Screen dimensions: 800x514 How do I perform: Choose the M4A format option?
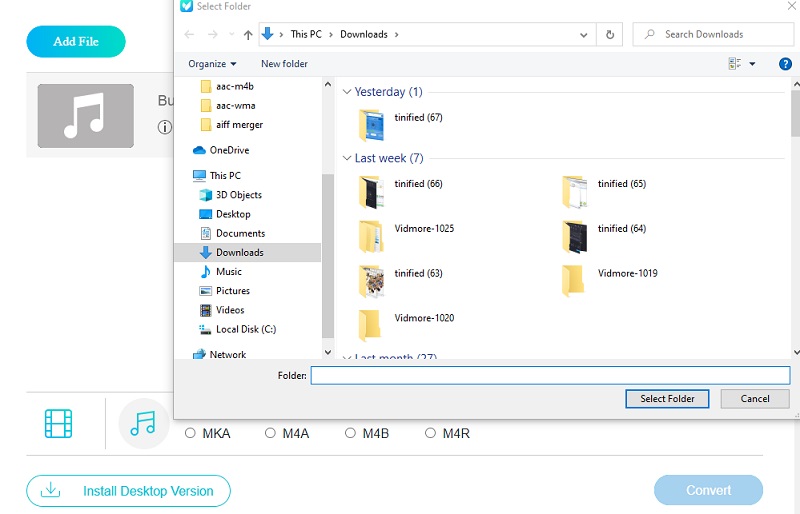[x=270, y=433]
